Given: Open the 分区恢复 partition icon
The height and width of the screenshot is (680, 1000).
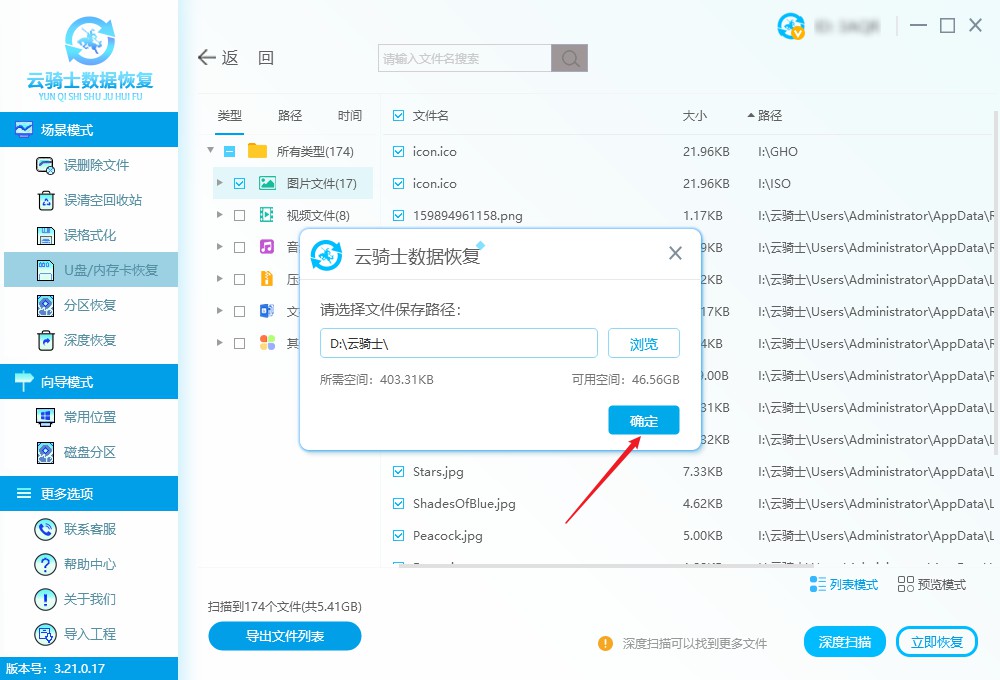Looking at the screenshot, I should 45,306.
